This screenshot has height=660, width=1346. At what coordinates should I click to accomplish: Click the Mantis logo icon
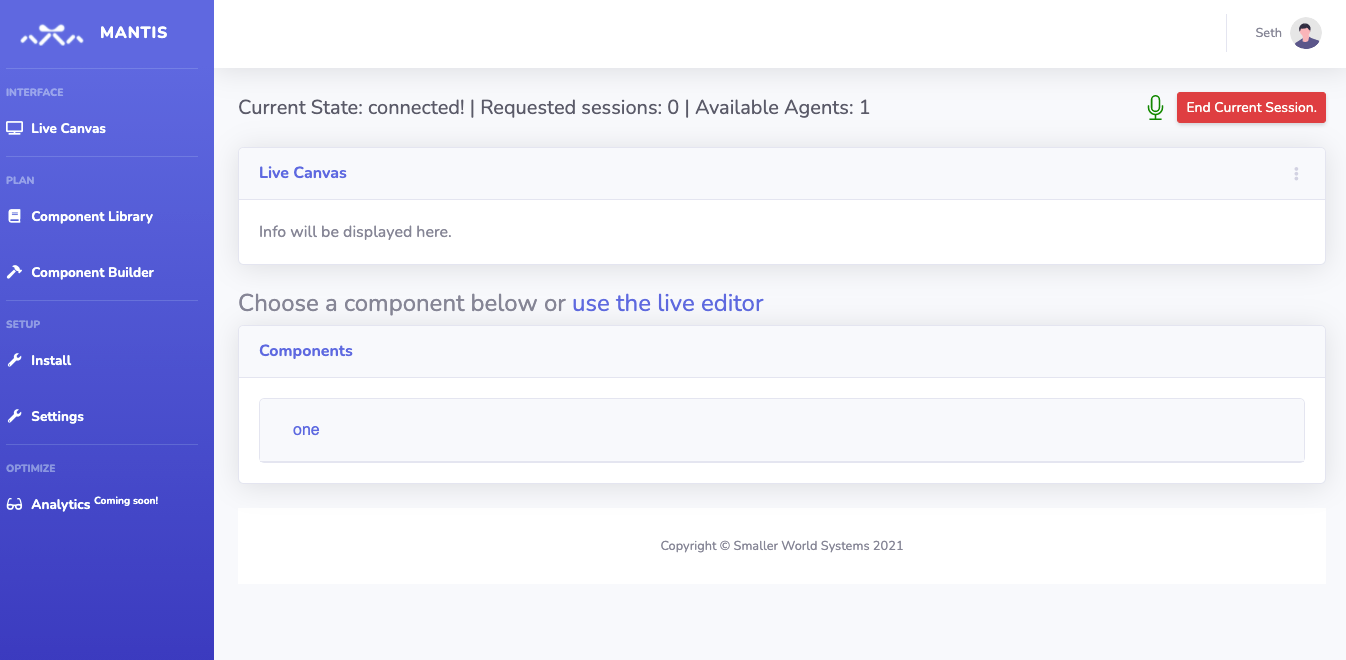tap(52, 35)
